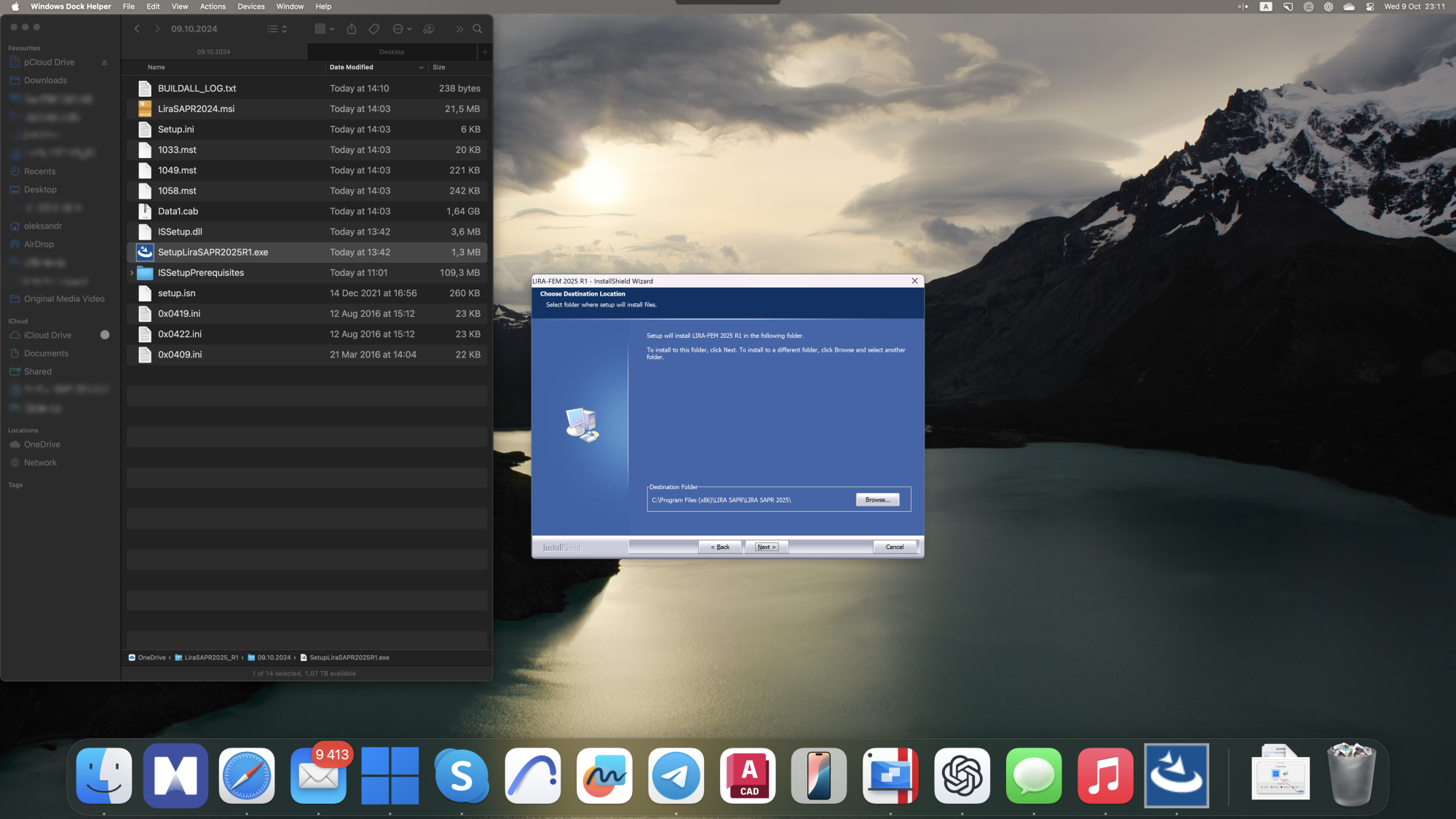
Task: Select the LiraSAPR2024.msi file
Action: pyautogui.click(x=197, y=109)
